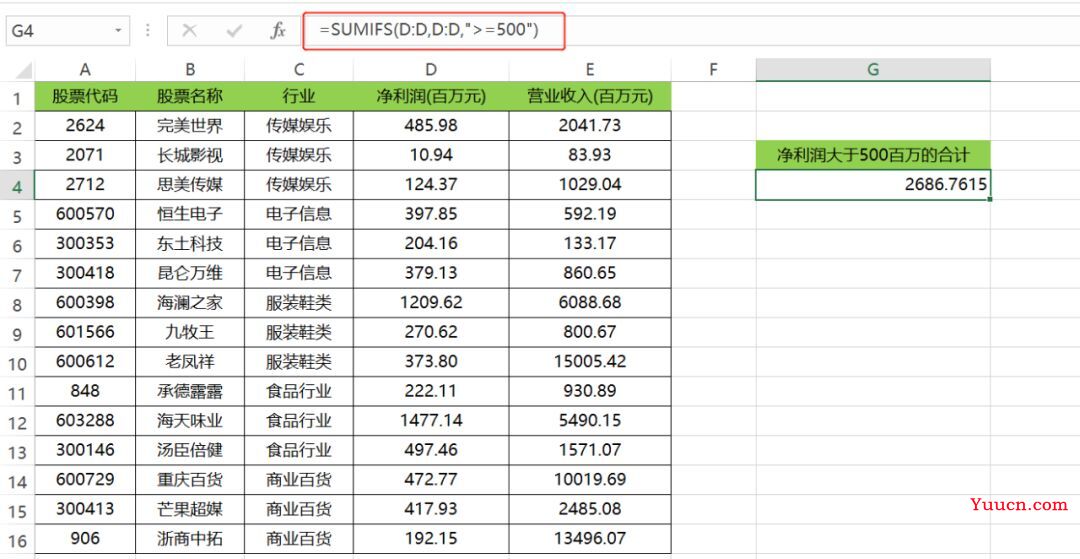Select row 4 header
Image resolution: width=1080 pixels, height=559 pixels.
pyautogui.click(x=18, y=185)
